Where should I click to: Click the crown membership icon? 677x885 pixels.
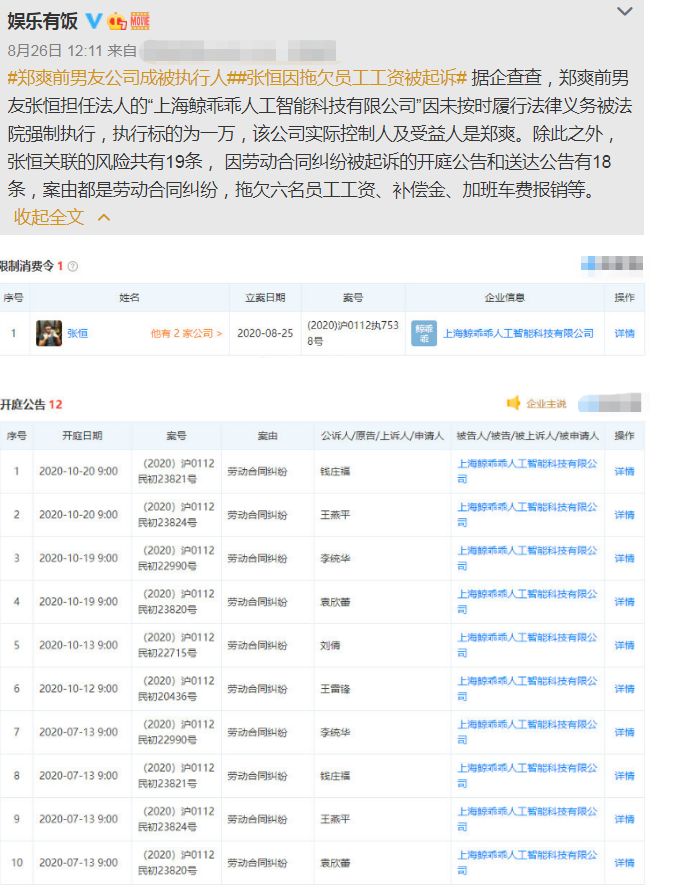coord(117,21)
